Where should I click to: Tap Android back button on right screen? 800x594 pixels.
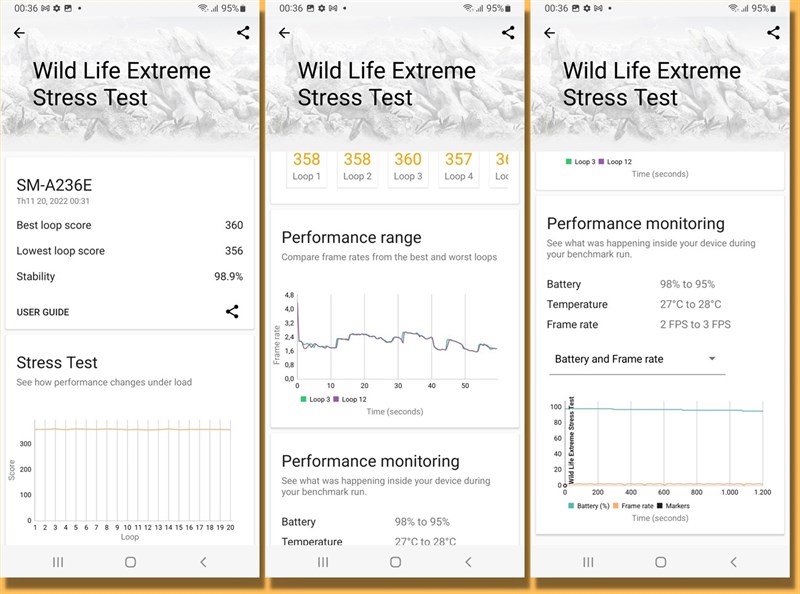(733, 562)
